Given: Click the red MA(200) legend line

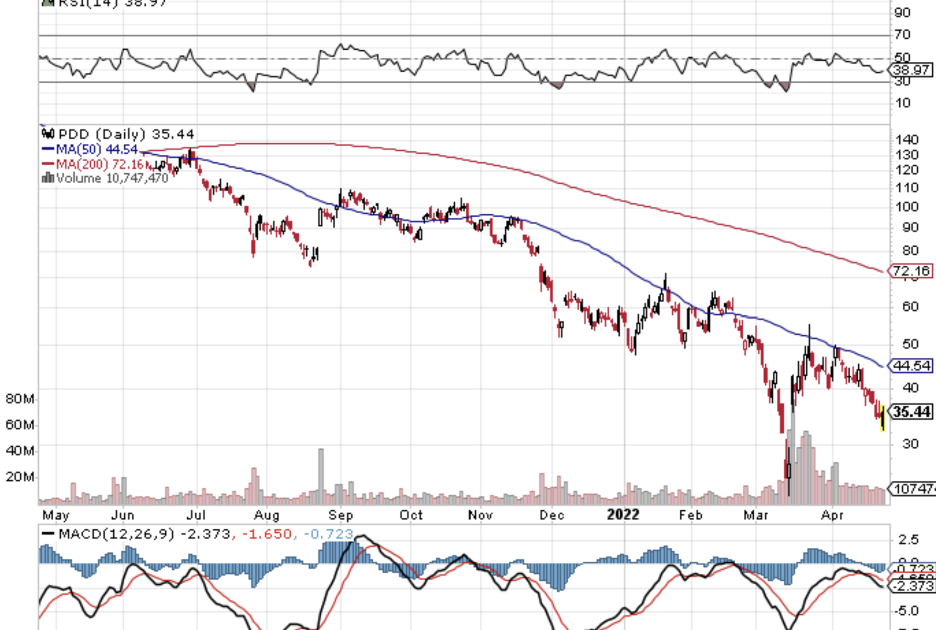Looking at the screenshot, I should pos(47,163).
